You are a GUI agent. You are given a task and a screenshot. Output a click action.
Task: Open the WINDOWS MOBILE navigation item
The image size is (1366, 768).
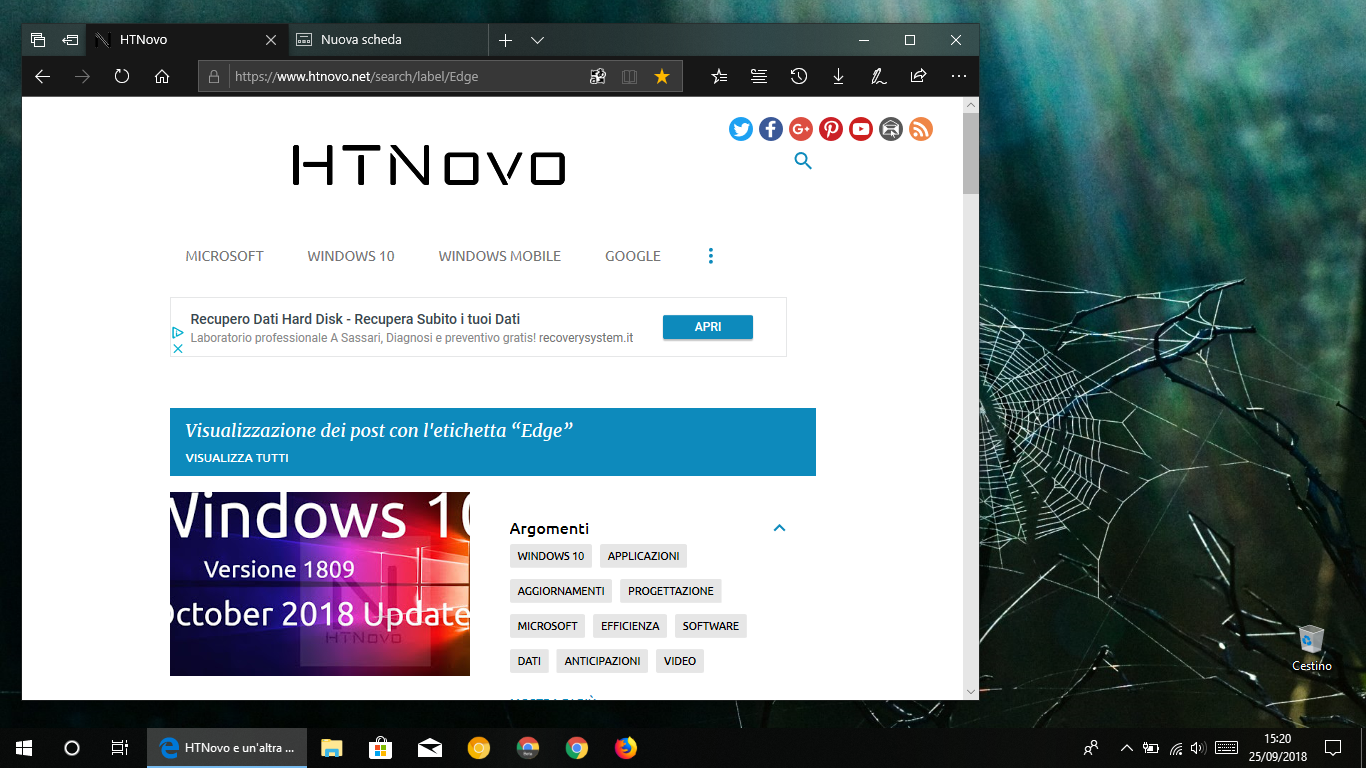tap(500, 256)
